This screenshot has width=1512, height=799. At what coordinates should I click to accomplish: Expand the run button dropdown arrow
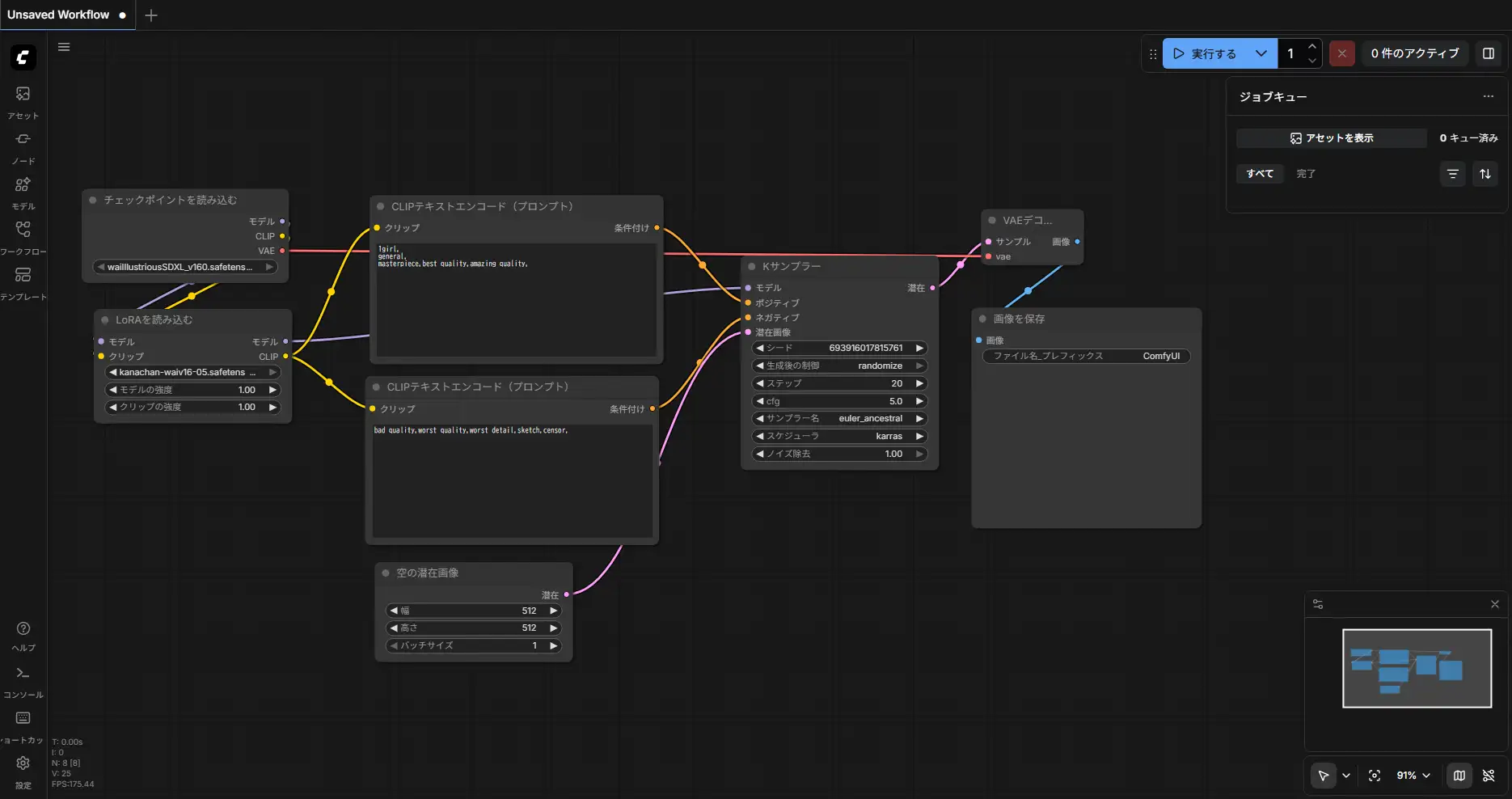(x=1261, y=53)
